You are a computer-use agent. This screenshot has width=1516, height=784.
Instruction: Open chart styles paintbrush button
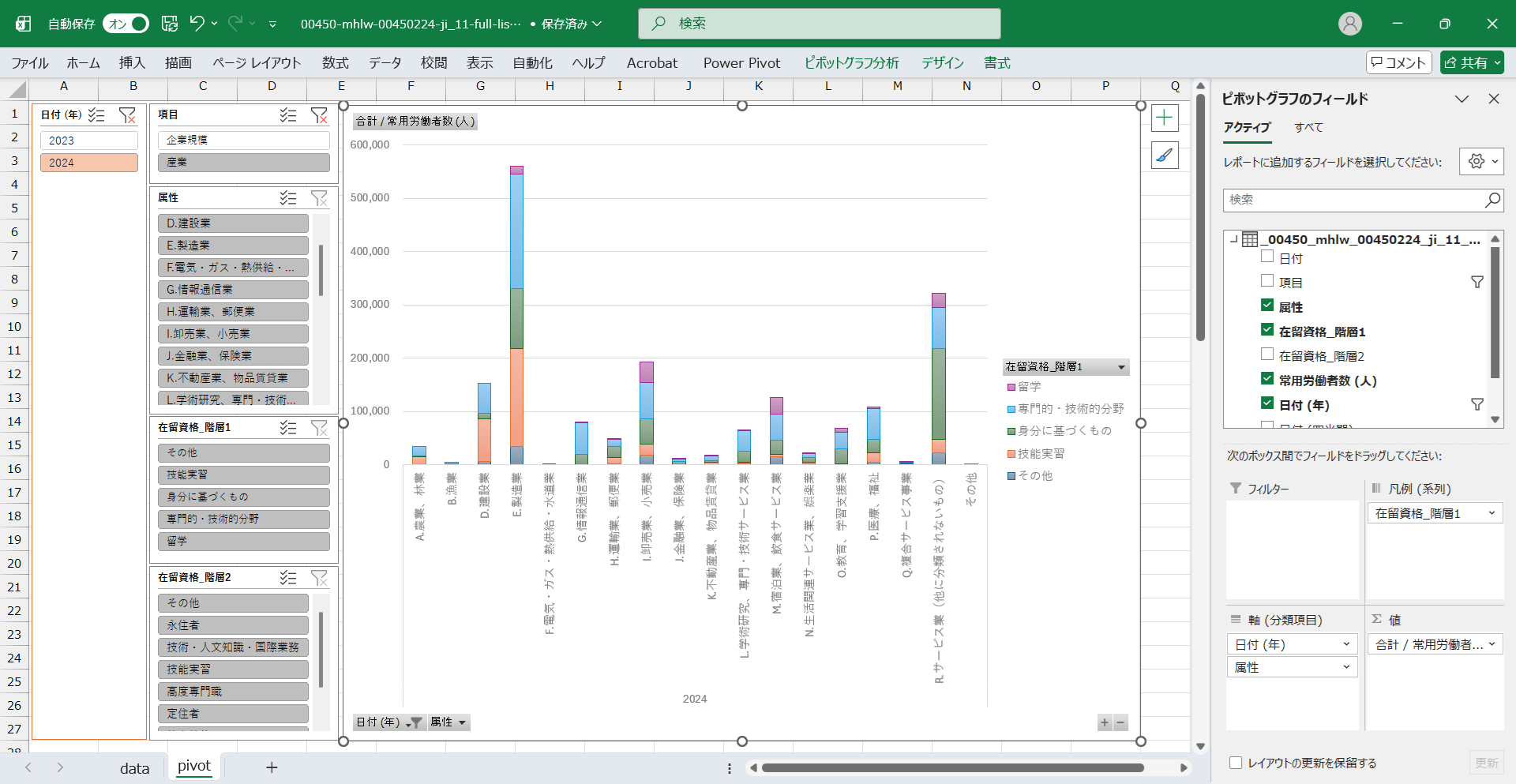pyautogui.click(x=1165, y=156)
